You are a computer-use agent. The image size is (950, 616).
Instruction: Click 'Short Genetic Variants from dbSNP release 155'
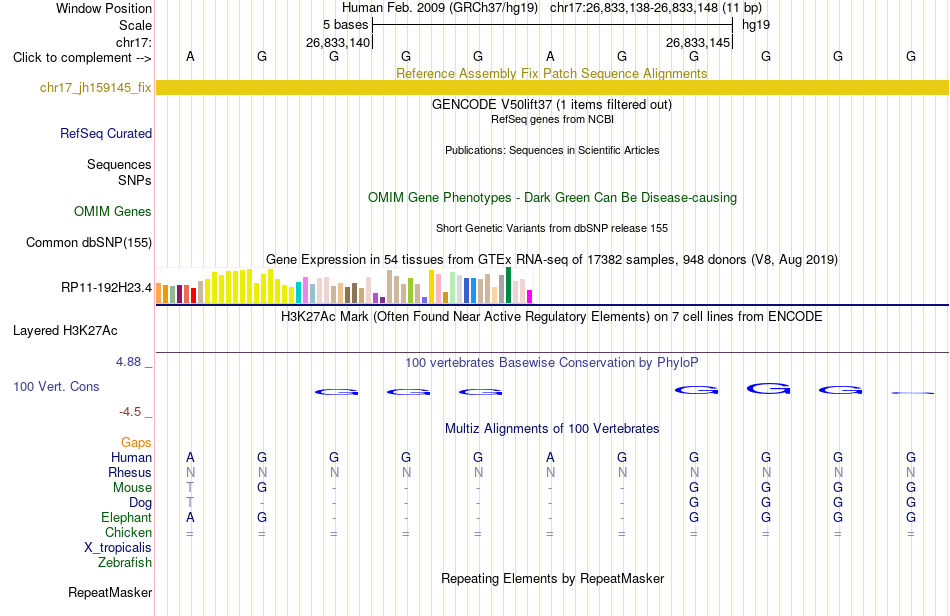pyautogui.click(x=552, y=228)
